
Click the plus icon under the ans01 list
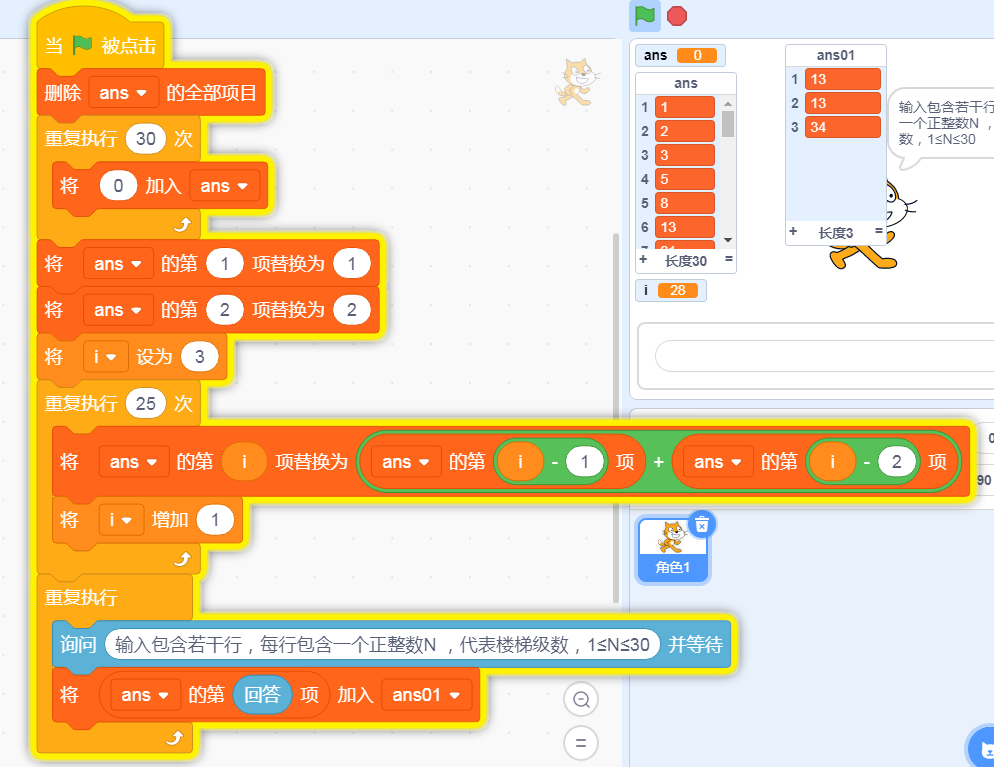[x=795, y=232]
